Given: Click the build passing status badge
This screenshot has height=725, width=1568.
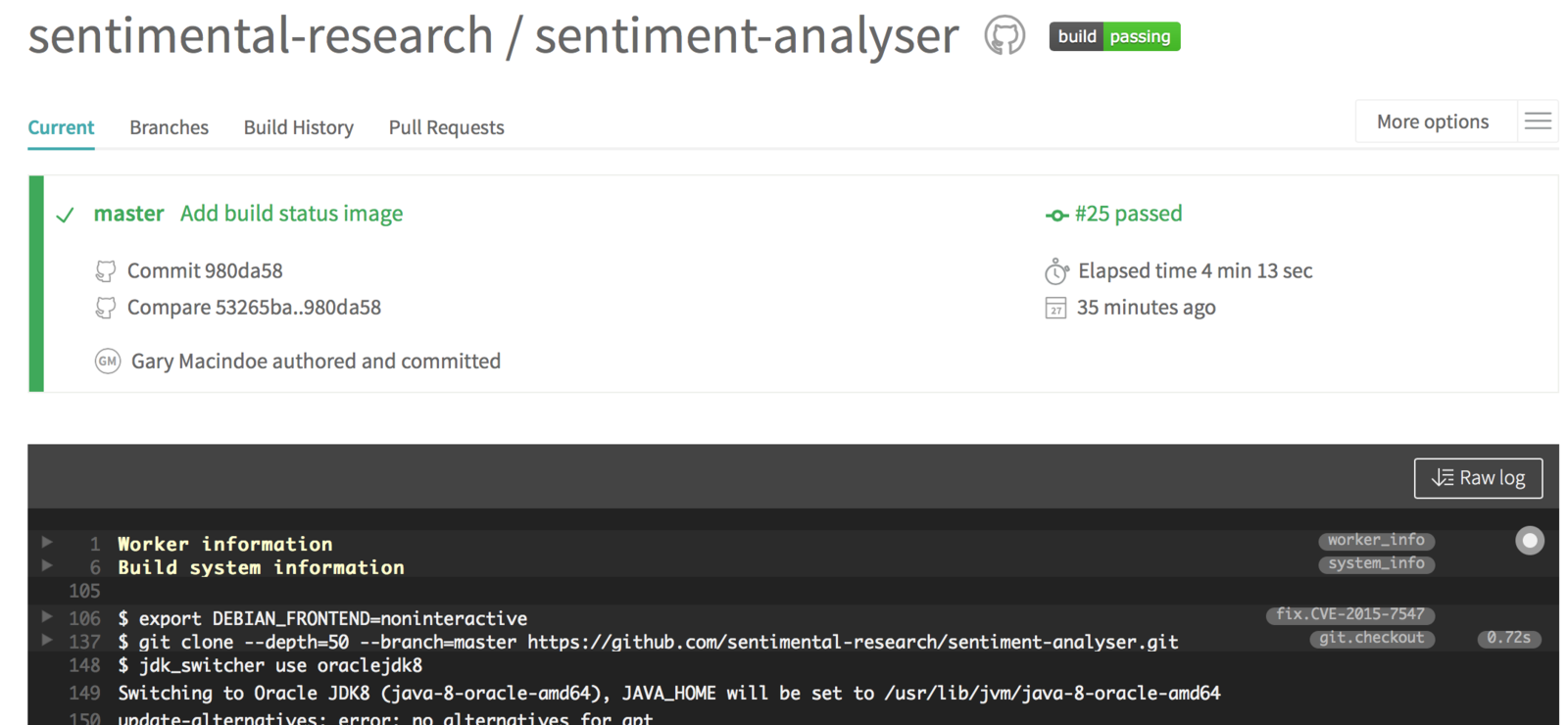Looking at the screenshot, I should [x=1114, y=36].
